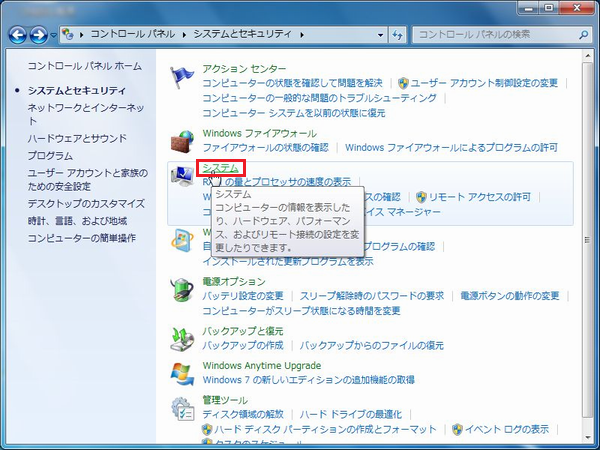Click インストールされた更新プログラムを表示 link
The height and width of the screenshot is (450, 600).
click(288, 262)
